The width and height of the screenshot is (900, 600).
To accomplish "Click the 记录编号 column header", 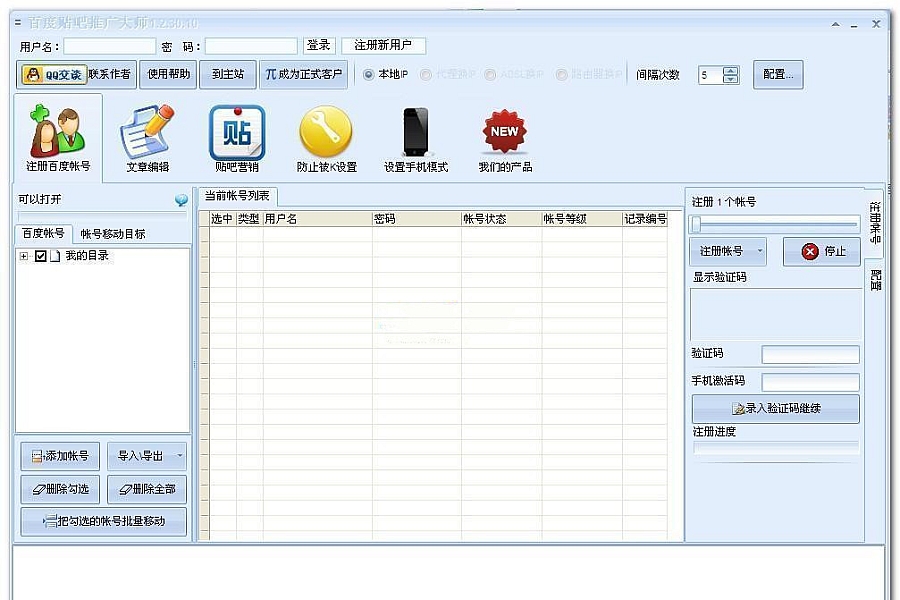I will (x=645, y=219).
